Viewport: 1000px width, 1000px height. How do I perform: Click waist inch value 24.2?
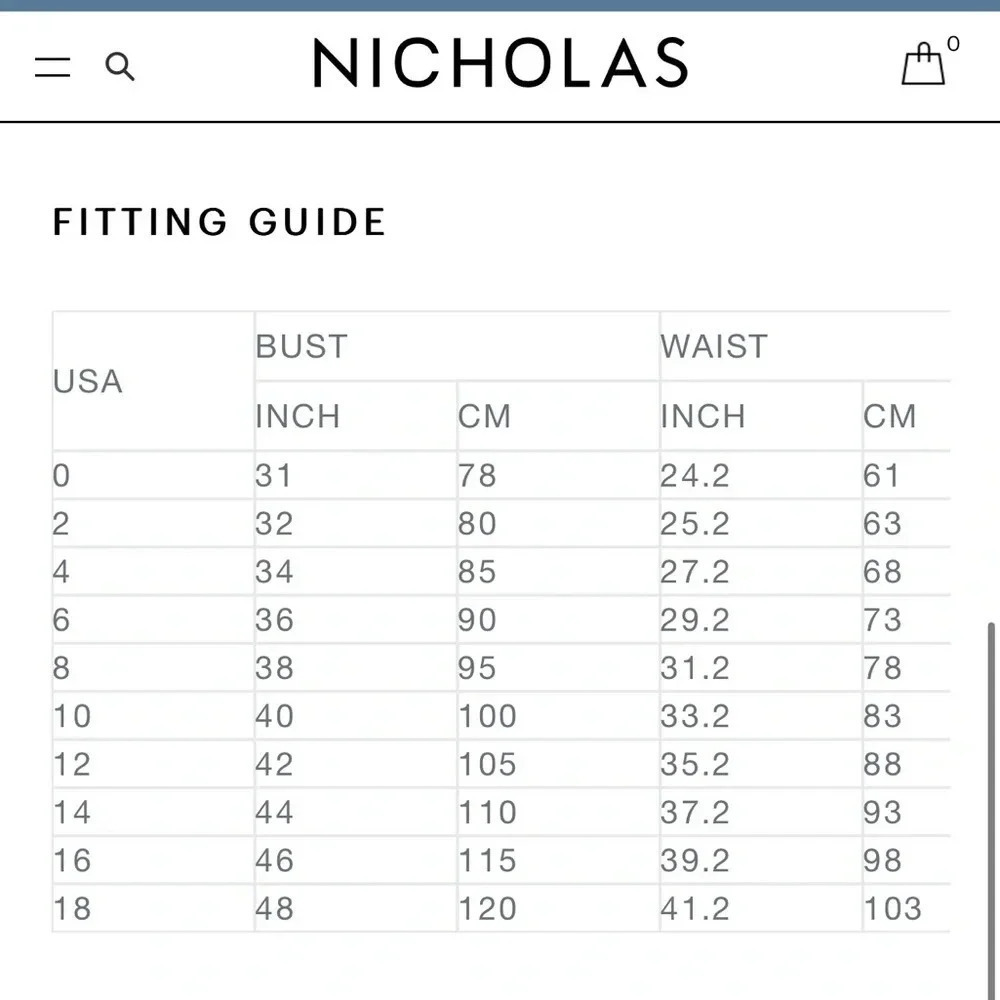[x=695, y=475]
